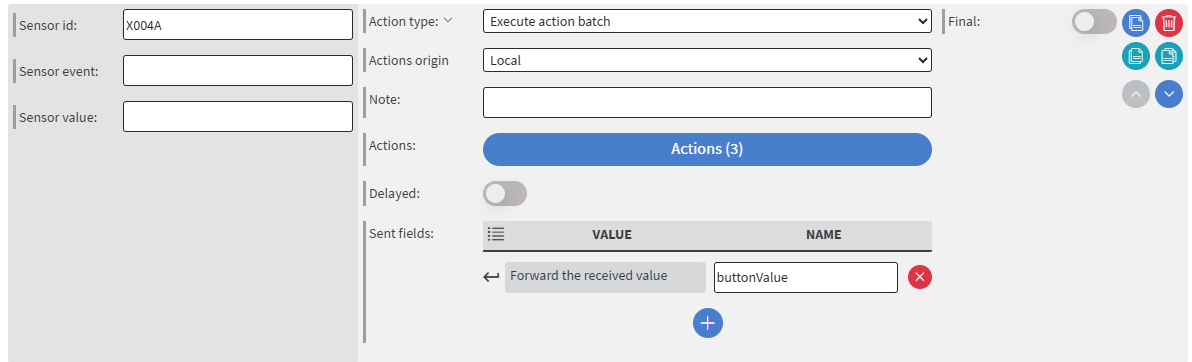This screenshot has width=1192, height=362.
Task: Click the right teal paste icon
Action: tap(1169, 56)
